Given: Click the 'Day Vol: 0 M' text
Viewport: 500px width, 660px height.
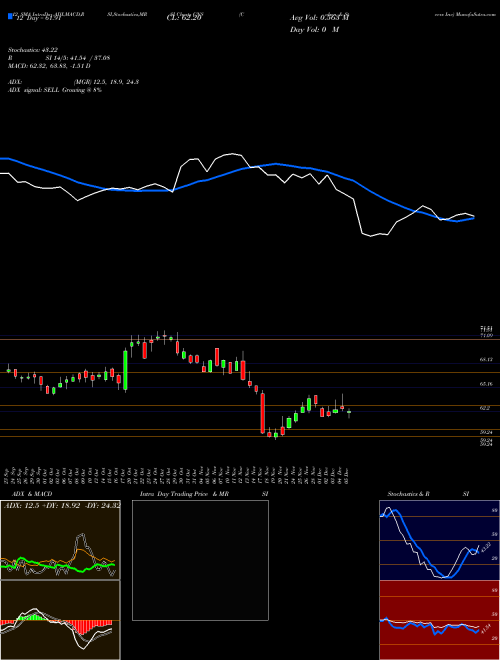Looking at the screenshot, I should (314, 30).
